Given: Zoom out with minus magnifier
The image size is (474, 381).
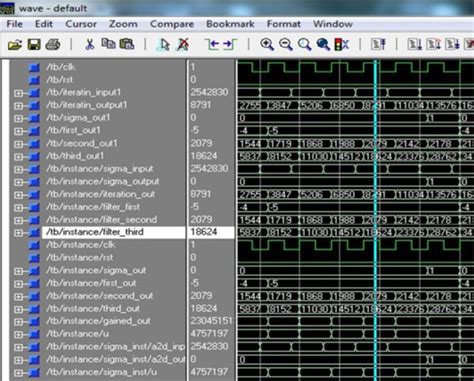Looking at the screenshot, I should click(286, 44).
